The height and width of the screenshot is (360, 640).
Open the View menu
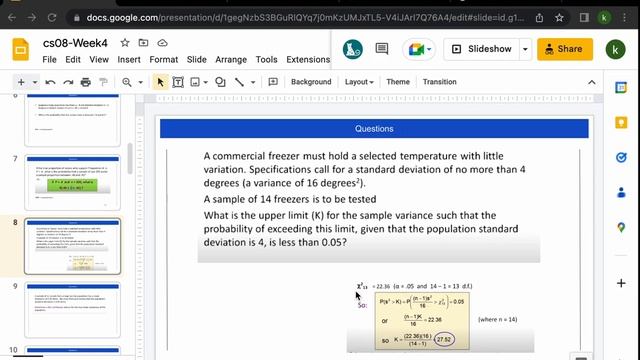coord(99,60)
